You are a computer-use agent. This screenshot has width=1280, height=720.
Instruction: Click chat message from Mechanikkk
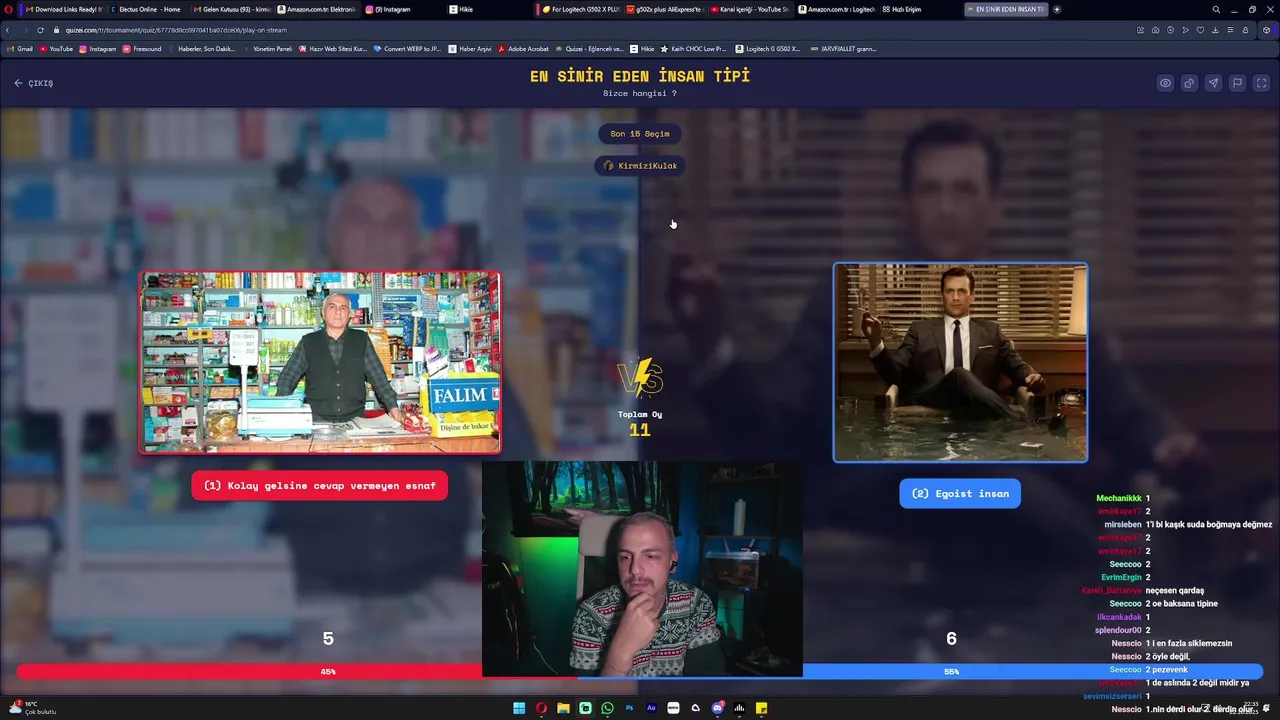tap(1123, 498)
